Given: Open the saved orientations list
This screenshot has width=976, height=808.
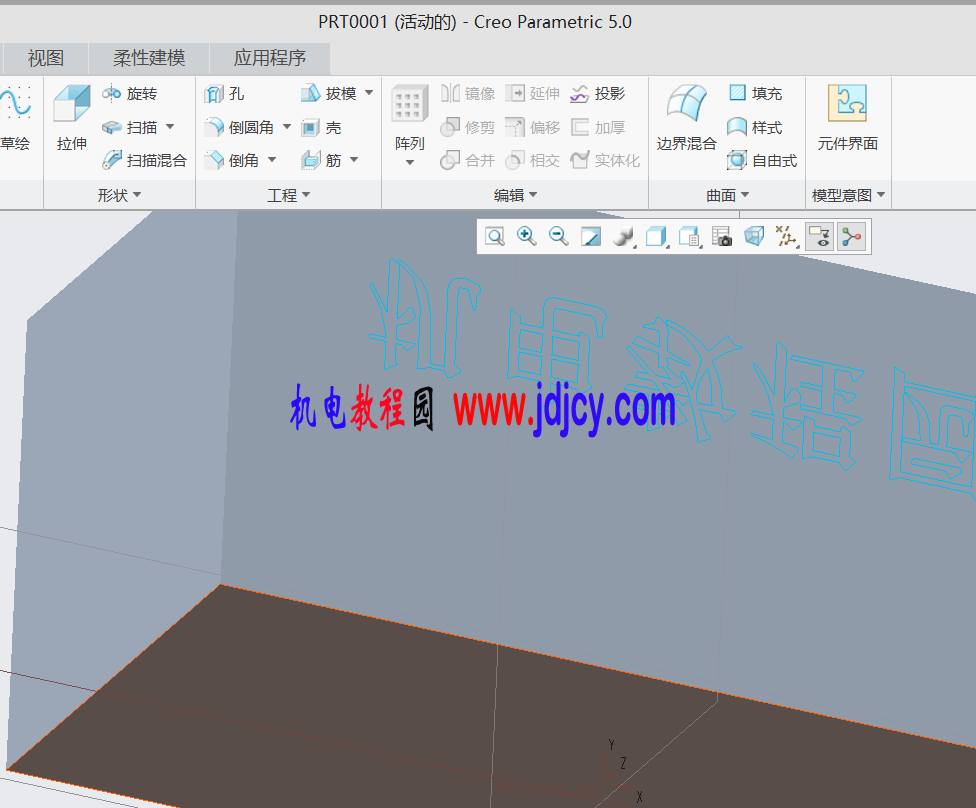Looking at the screenshot, I should pos(690,237).
